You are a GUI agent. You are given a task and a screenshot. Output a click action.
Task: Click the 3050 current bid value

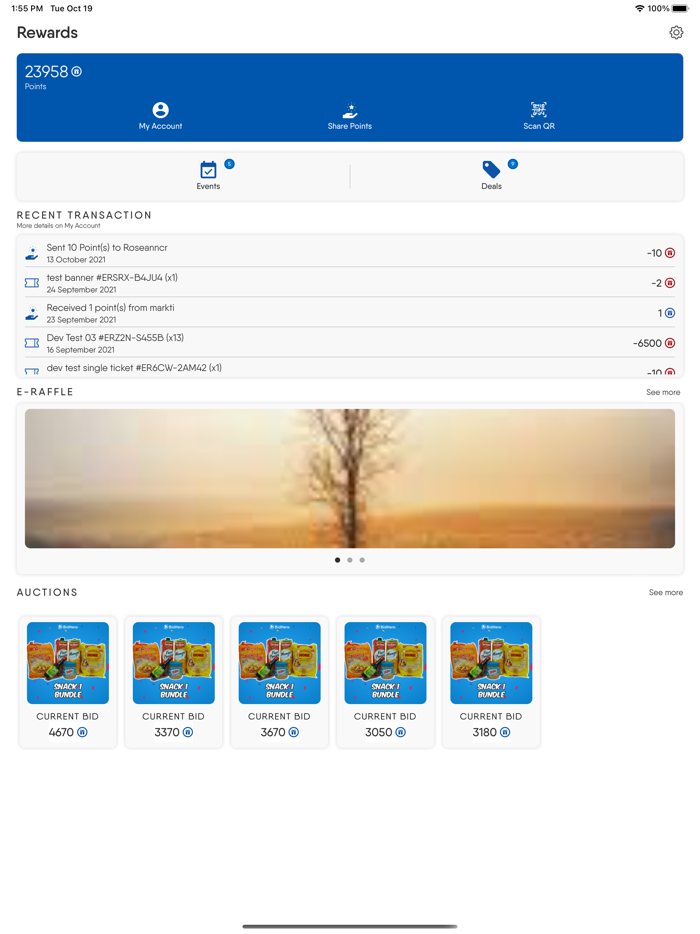point(379,732)
